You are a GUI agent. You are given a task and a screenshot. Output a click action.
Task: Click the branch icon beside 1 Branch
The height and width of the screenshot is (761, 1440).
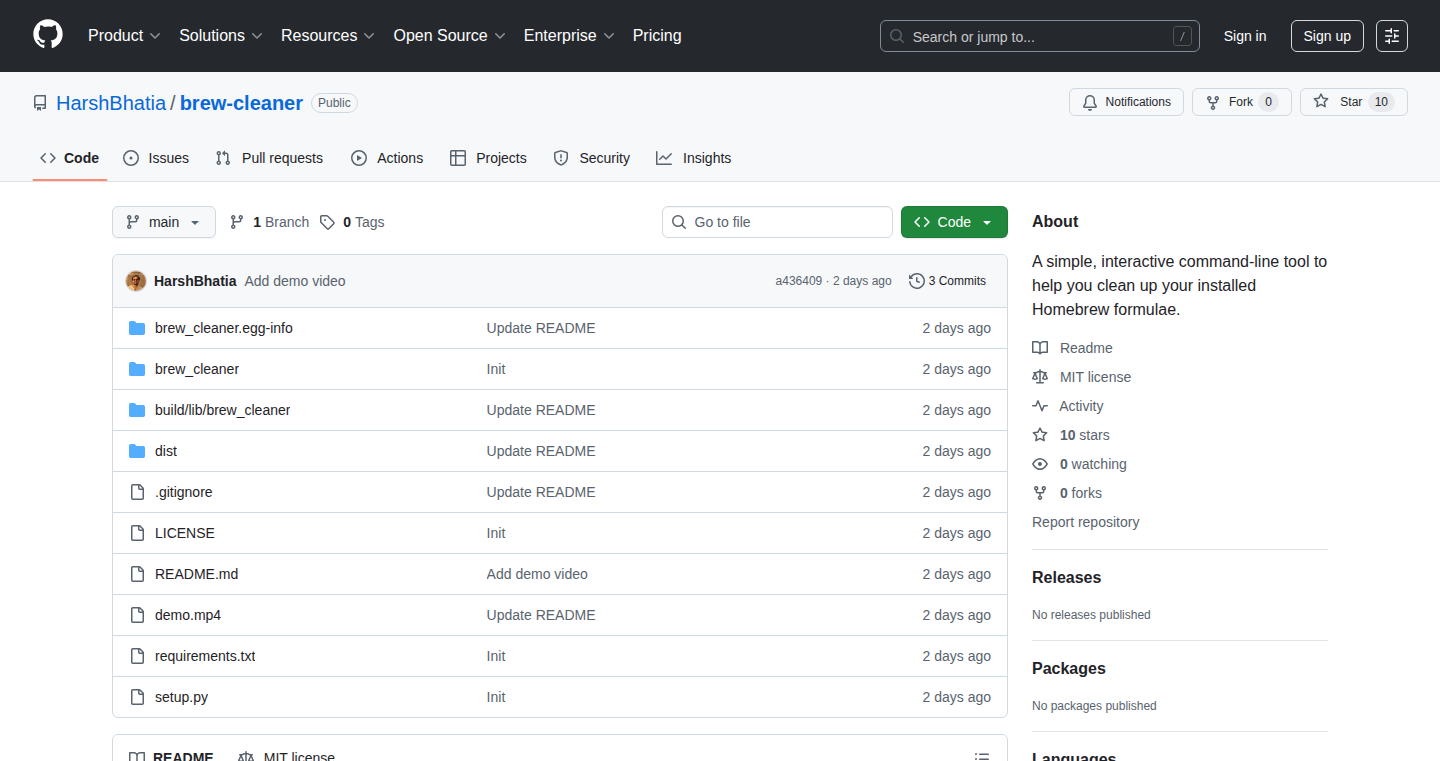tap(237, 222)
